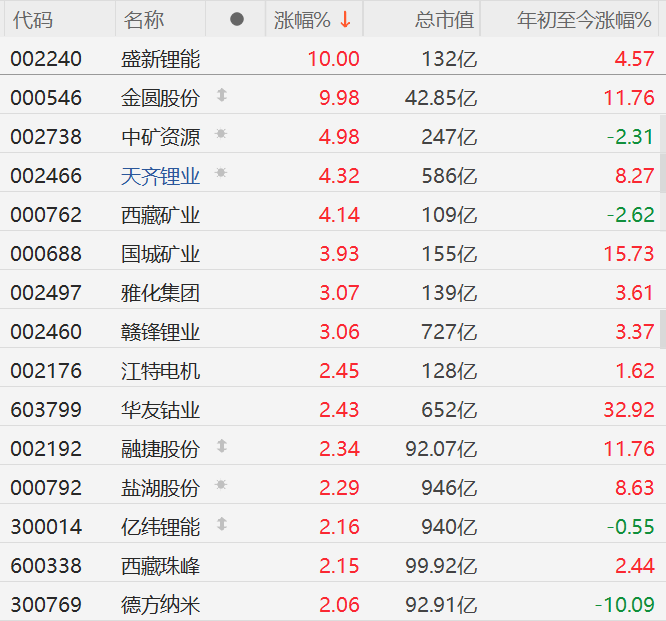Click the 金圆股份 name
Screen dimensions: 666x621
coord(161,98)
